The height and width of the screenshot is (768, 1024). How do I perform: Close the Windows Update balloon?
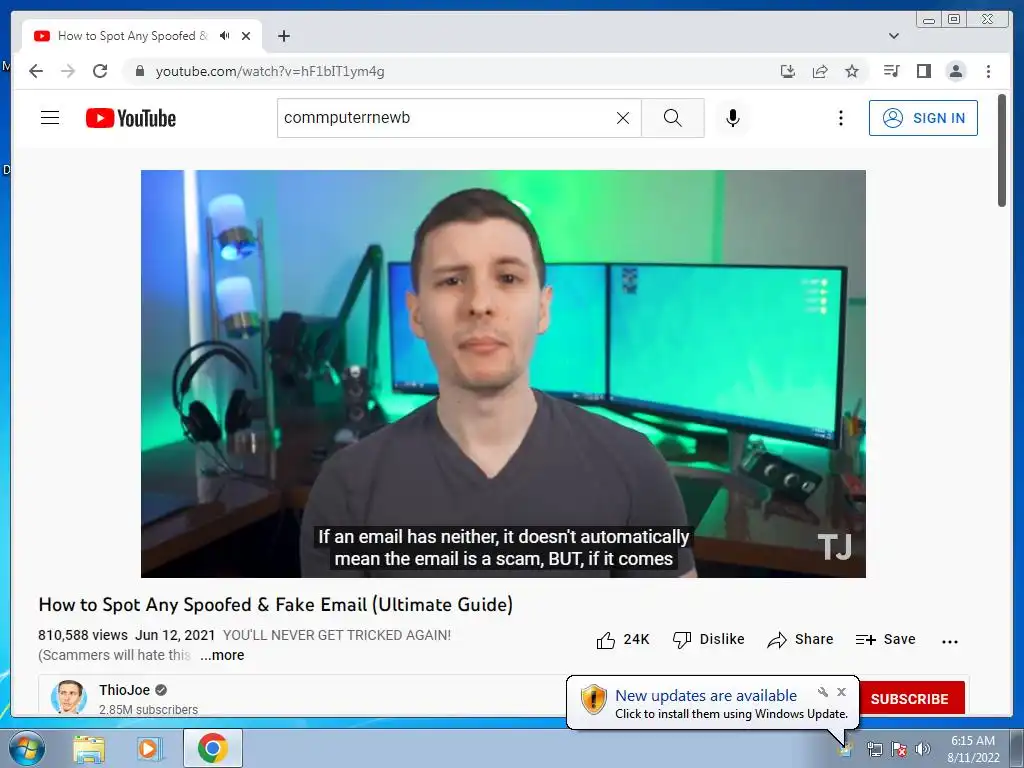(x=841, y=692)
